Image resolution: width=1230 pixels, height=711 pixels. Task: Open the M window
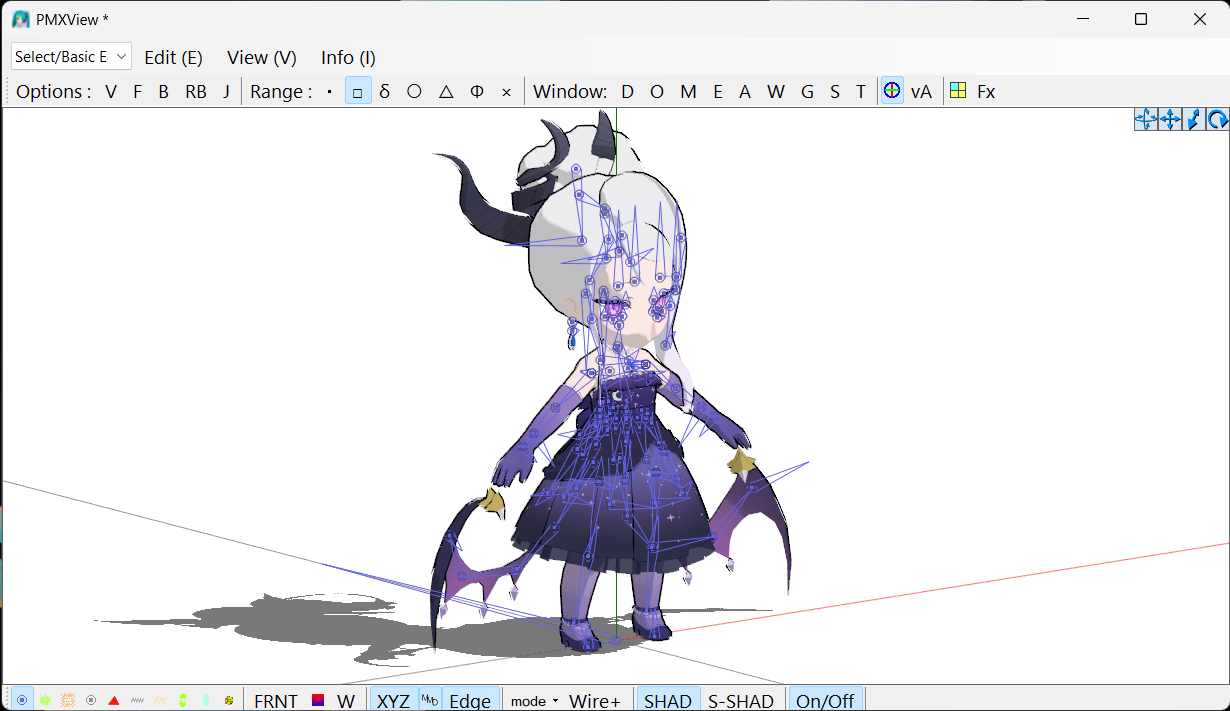coord(688,92)
